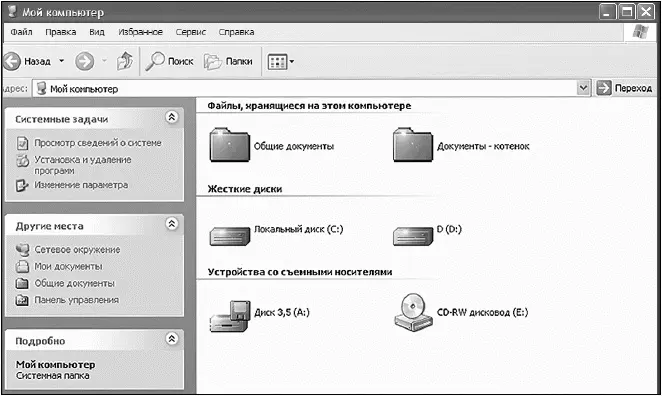
Task: Click the My Computer title bar icon
Action: (12, 11)
